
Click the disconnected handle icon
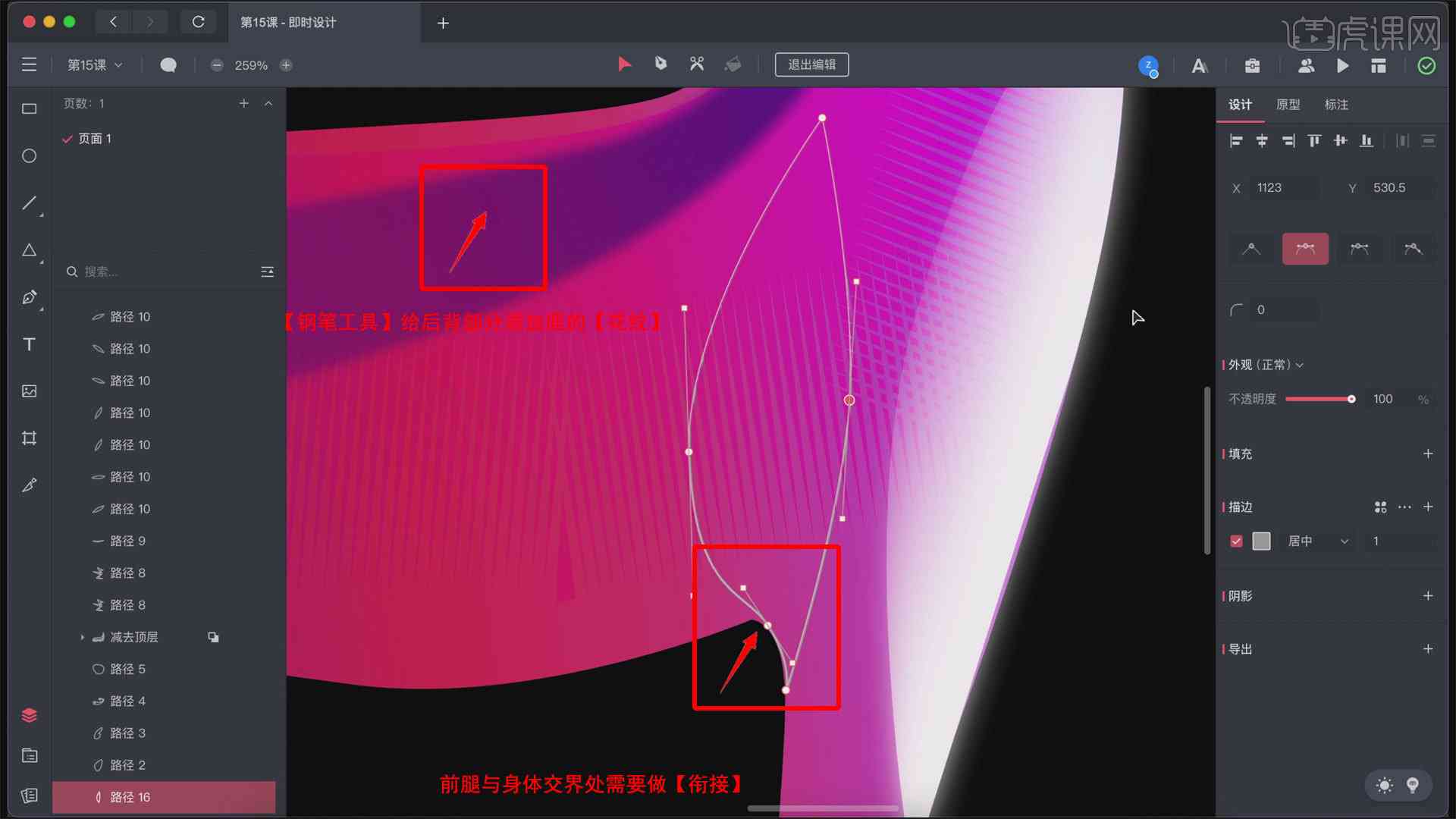coord(1413,249)
